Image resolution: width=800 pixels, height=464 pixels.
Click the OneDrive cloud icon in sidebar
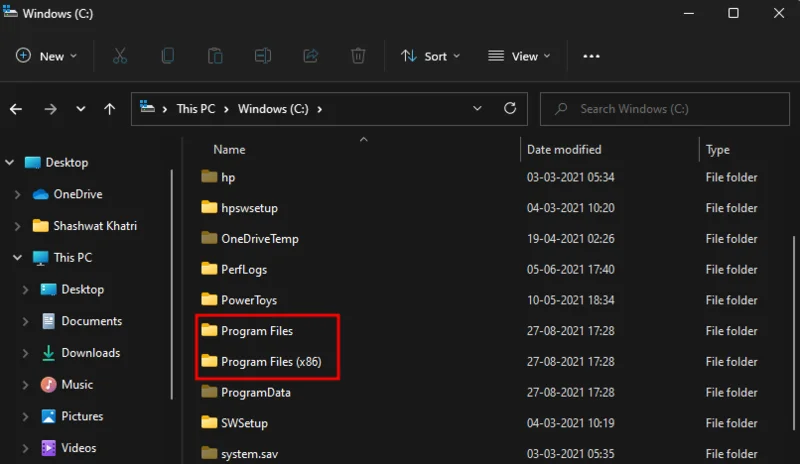[x=40, y=194]
